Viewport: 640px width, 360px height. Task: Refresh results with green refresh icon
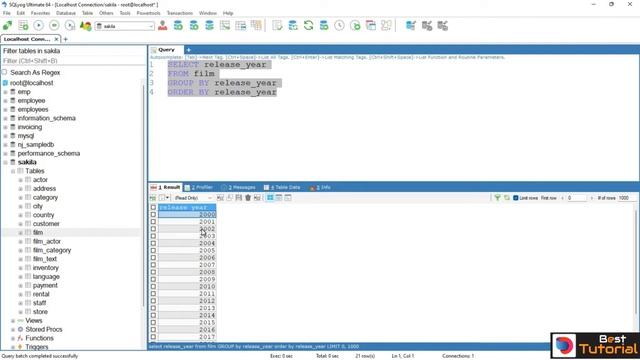click(507, 198)
